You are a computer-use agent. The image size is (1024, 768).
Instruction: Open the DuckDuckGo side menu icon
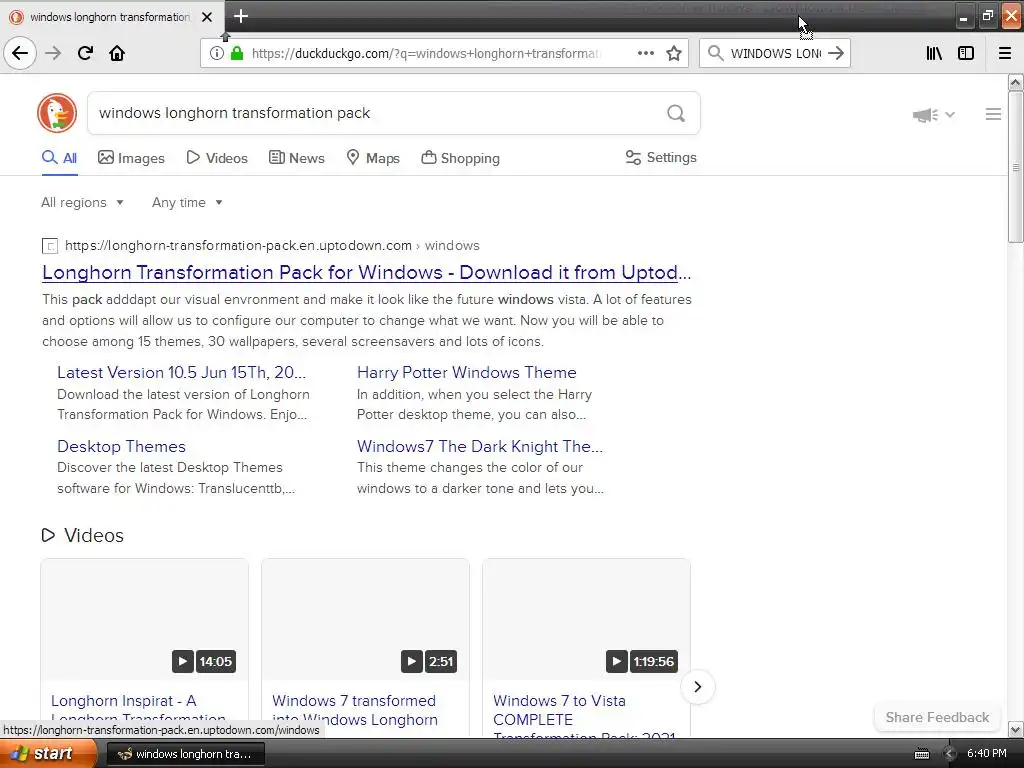(x=993, y=114)
